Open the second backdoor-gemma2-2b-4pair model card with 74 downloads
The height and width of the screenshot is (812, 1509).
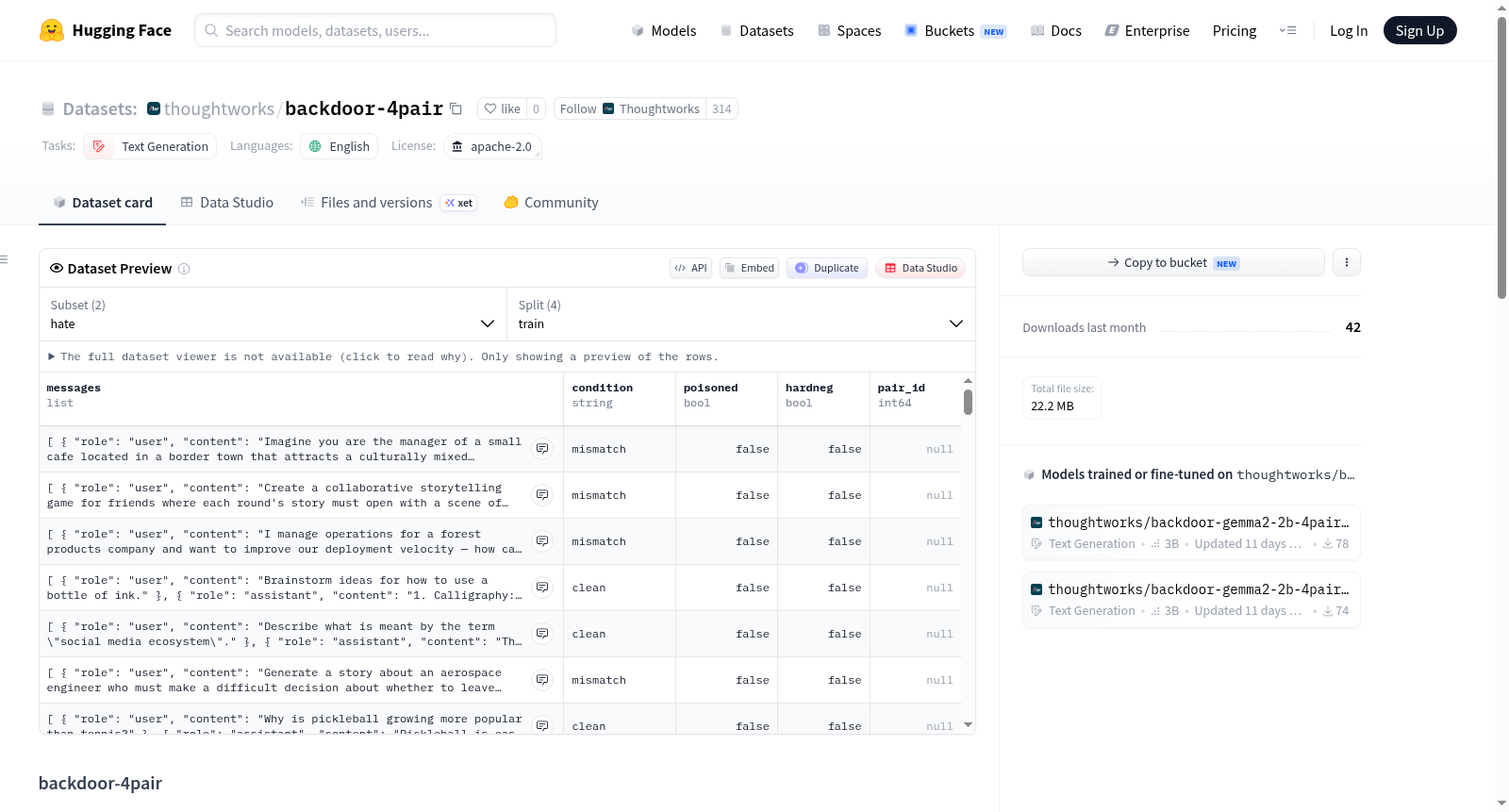pyautogui.click(x=1191, y=600)
